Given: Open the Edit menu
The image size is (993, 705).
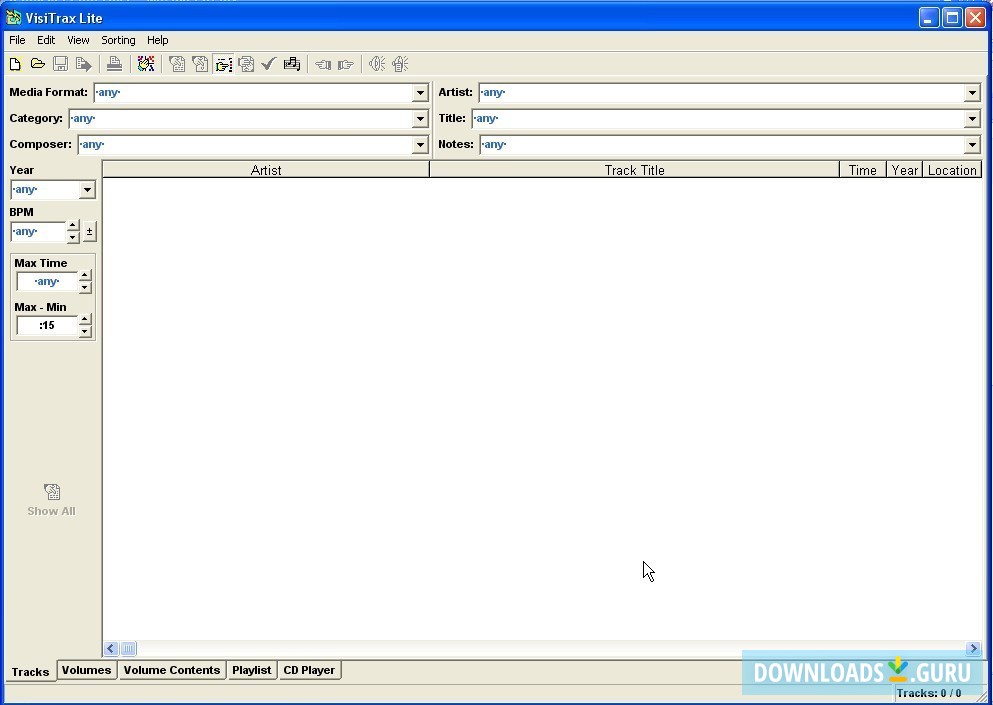Looking at the screenshot, I should coord(46,40).
